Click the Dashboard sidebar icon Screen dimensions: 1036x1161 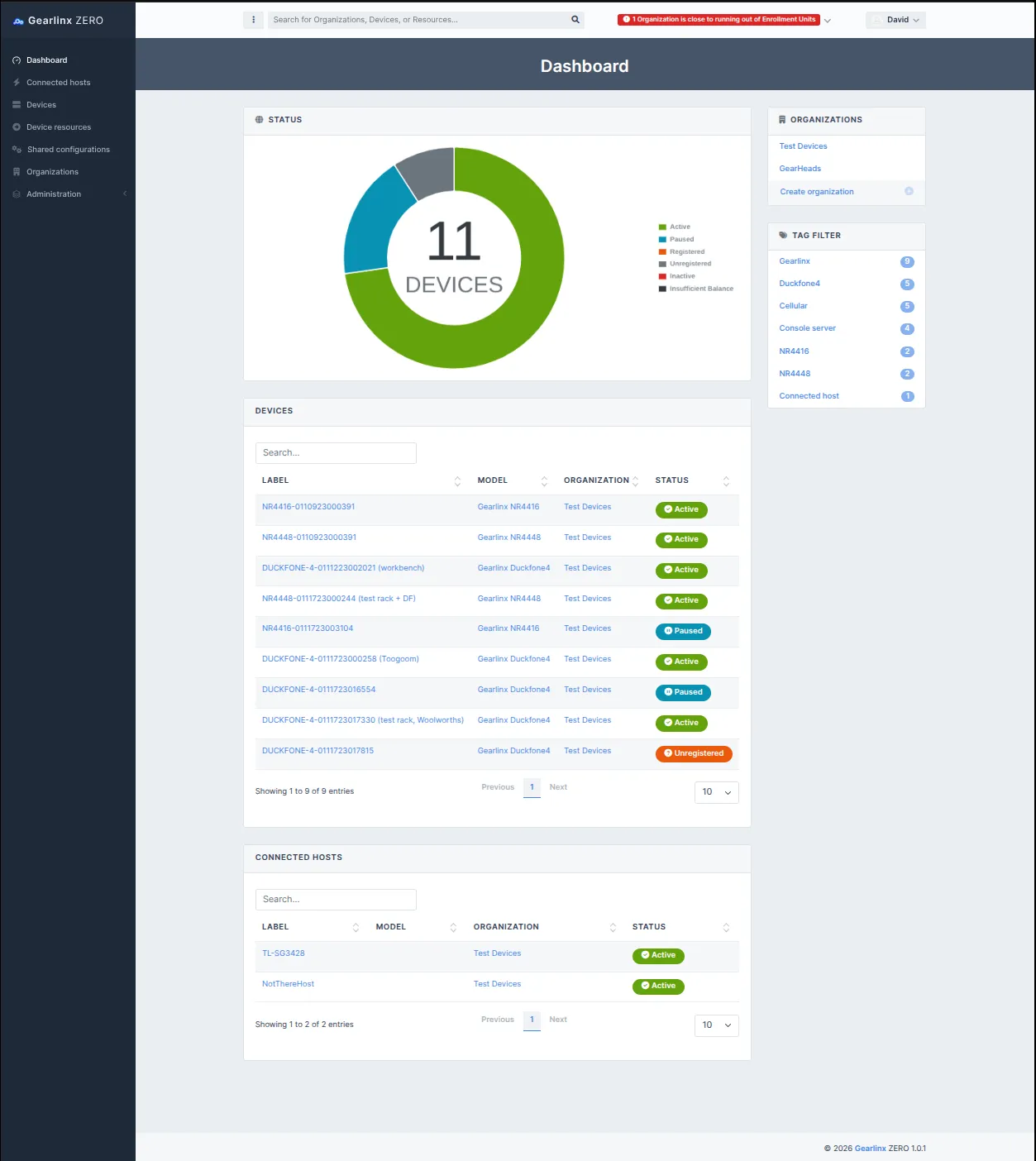17,60
